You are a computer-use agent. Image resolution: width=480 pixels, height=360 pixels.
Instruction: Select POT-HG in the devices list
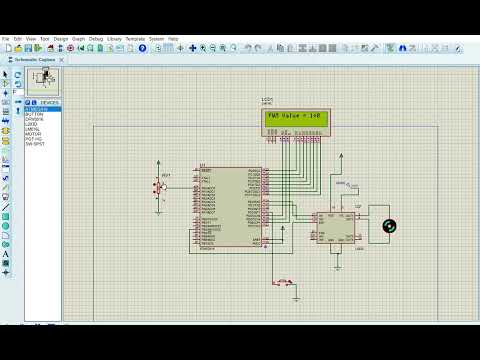tap(34, 139)
